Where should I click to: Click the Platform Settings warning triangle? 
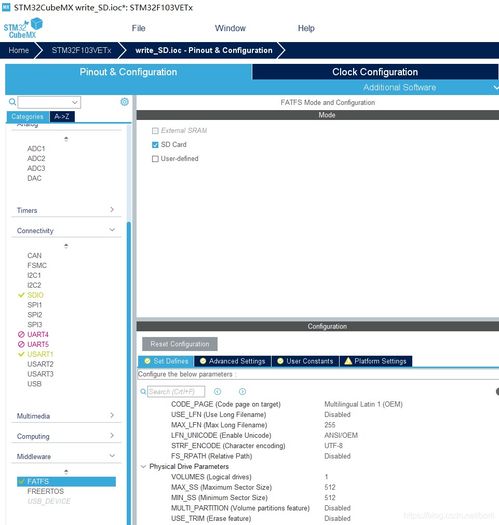click(x=348, y=361)
